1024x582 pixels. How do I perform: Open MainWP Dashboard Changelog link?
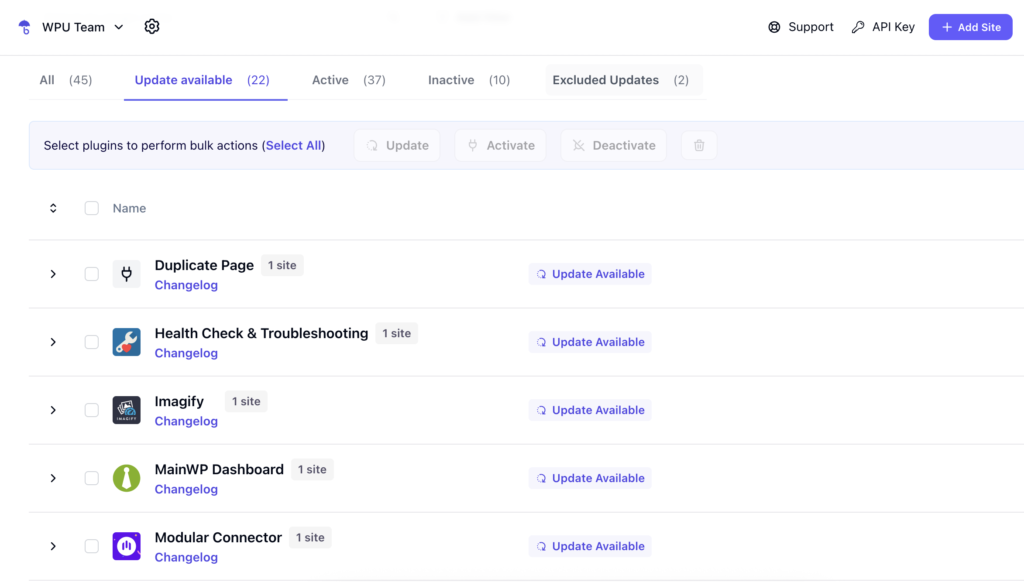(x=186, y=489)
